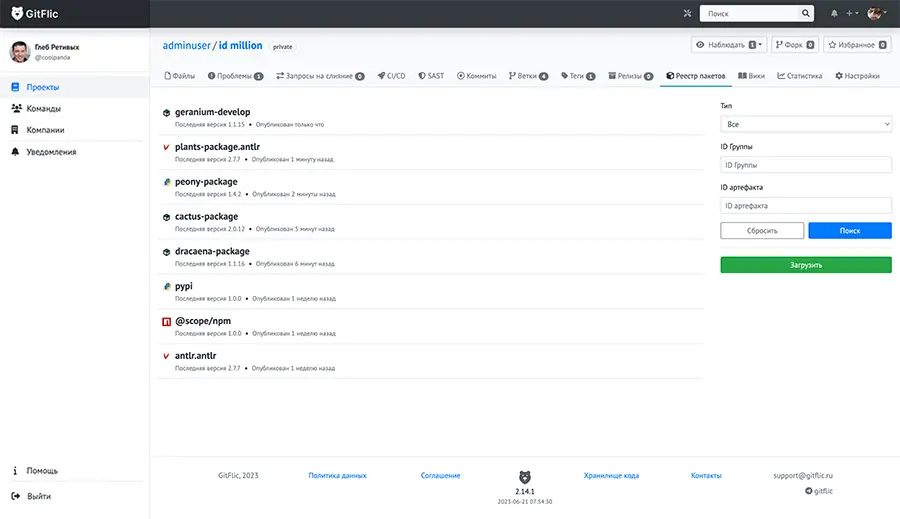Click the crossed tools icon near search
The height and width of the screenshot is (519, 900).
click(x=687, y=13)
